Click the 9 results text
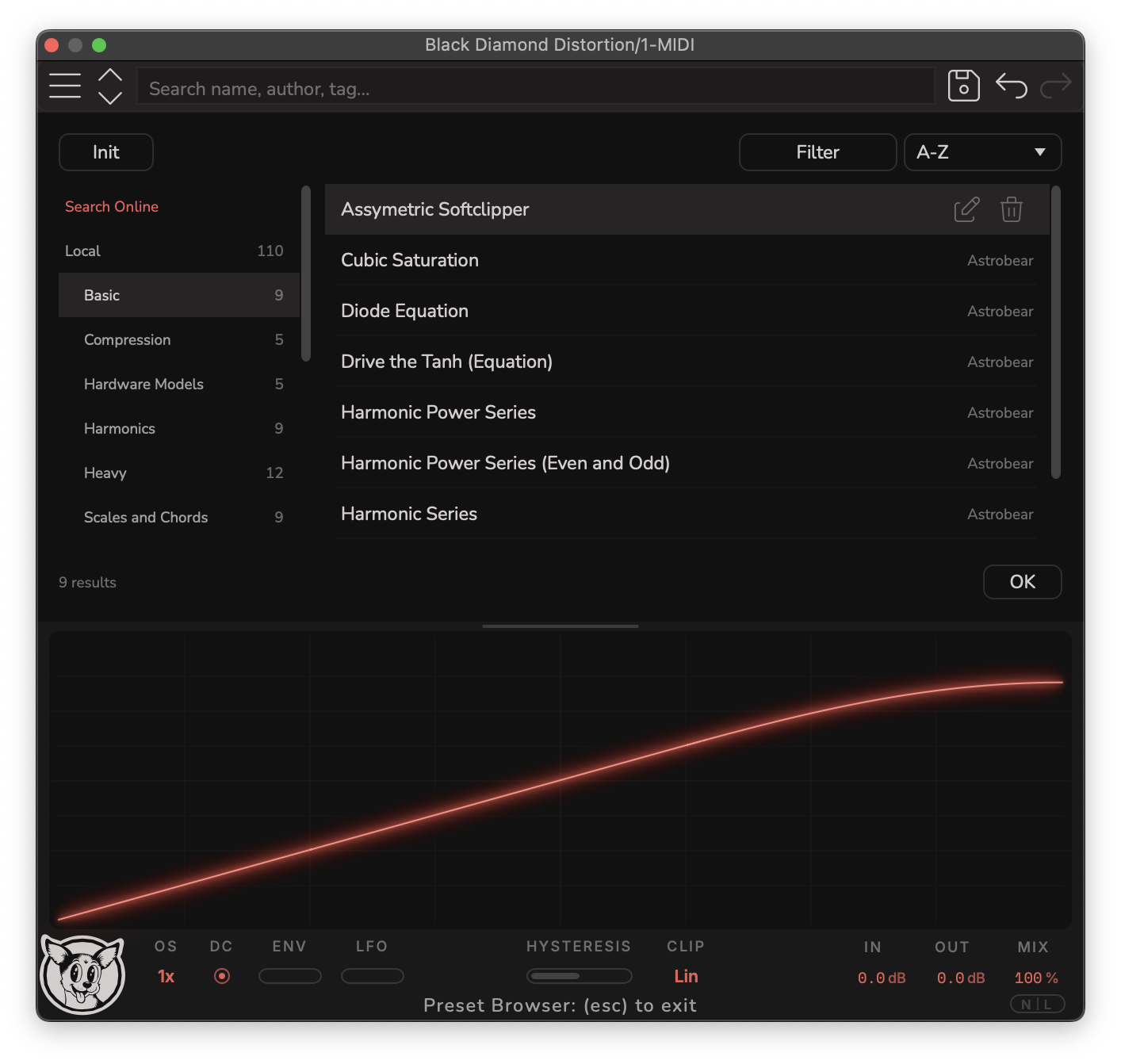1121x1064 pixels. [x=87, y=583]
